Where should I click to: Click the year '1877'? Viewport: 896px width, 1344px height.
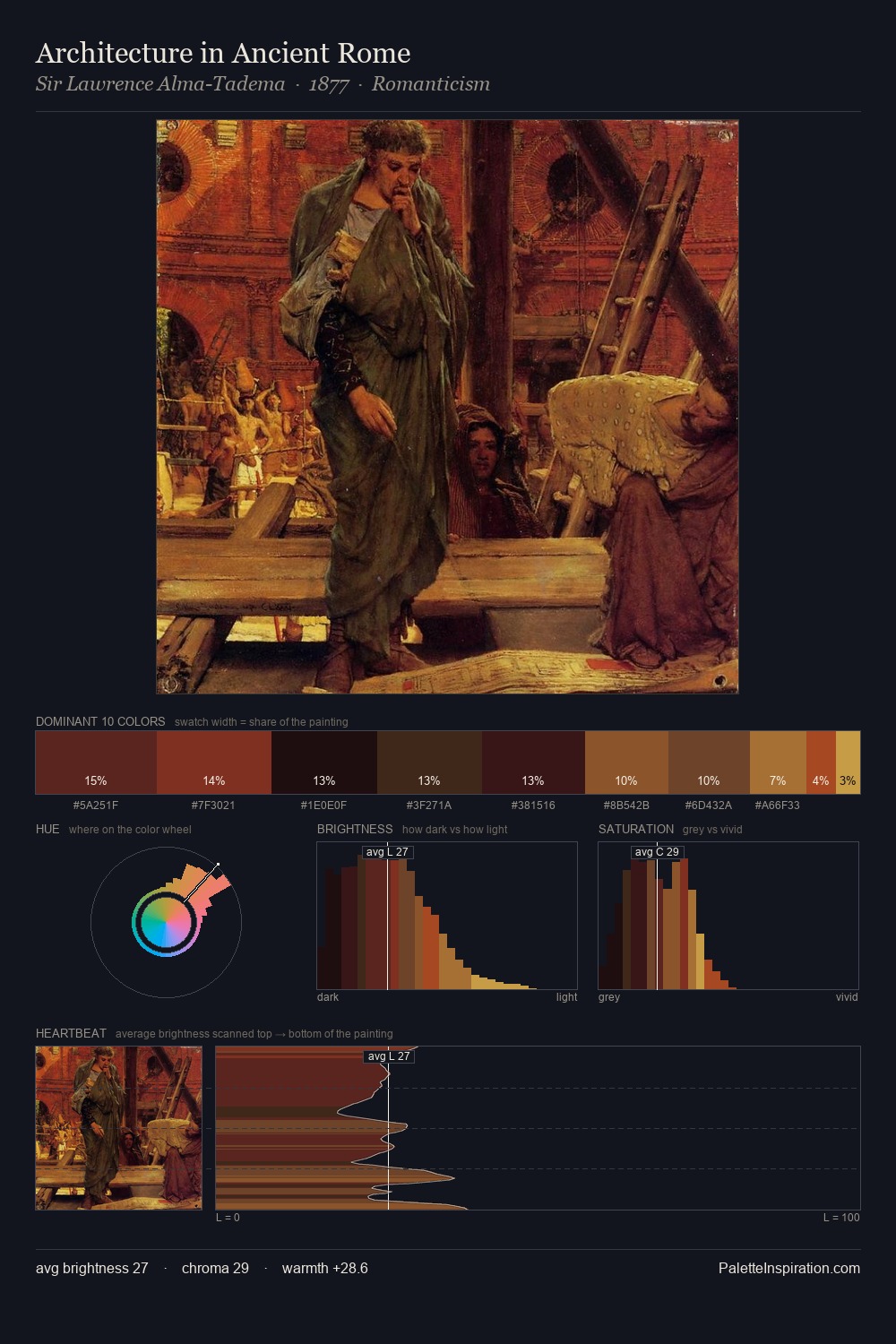point(329,84)
